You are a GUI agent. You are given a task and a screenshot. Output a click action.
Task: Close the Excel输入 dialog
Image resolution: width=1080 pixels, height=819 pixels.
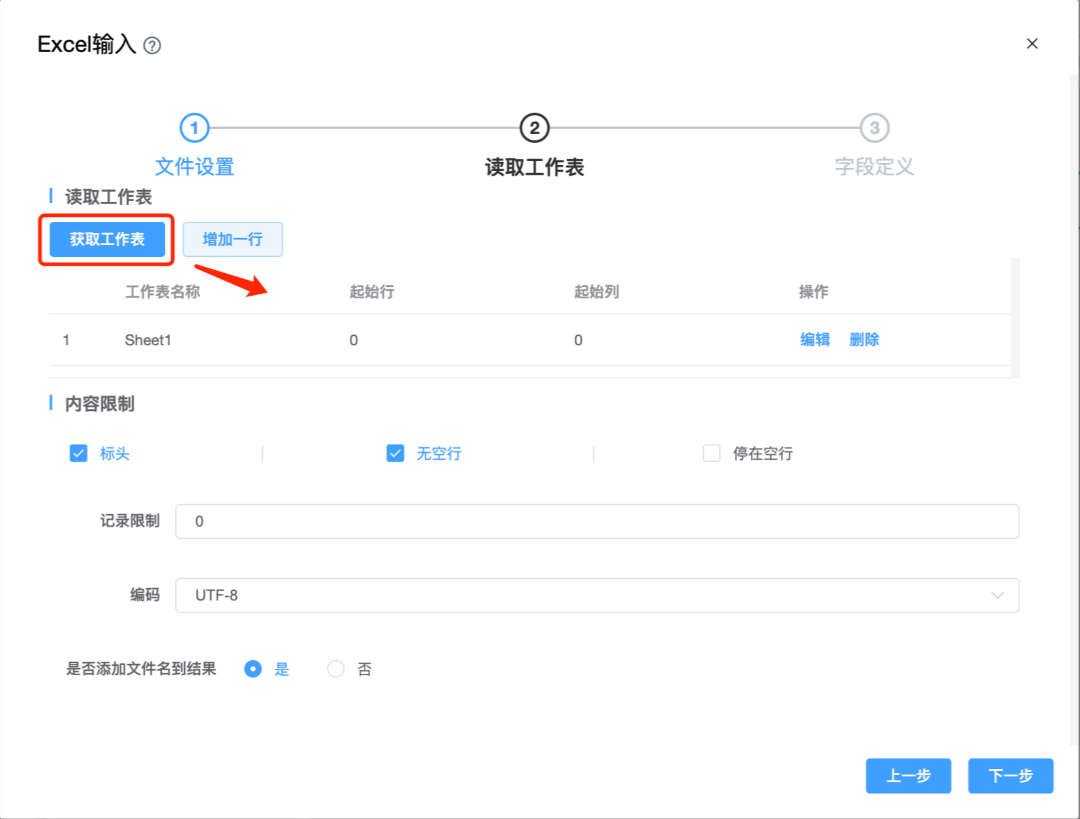[x=1032, y=44]
